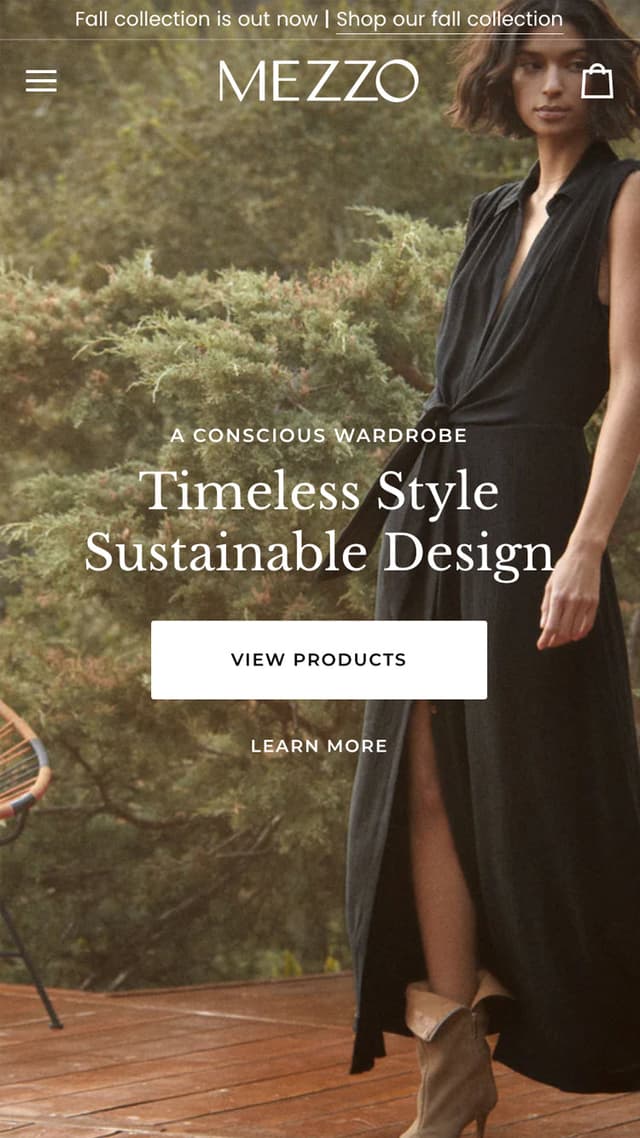Open the hamburger navigation menu
Viewport: 640px width, 1138px height.
[41, 81]
